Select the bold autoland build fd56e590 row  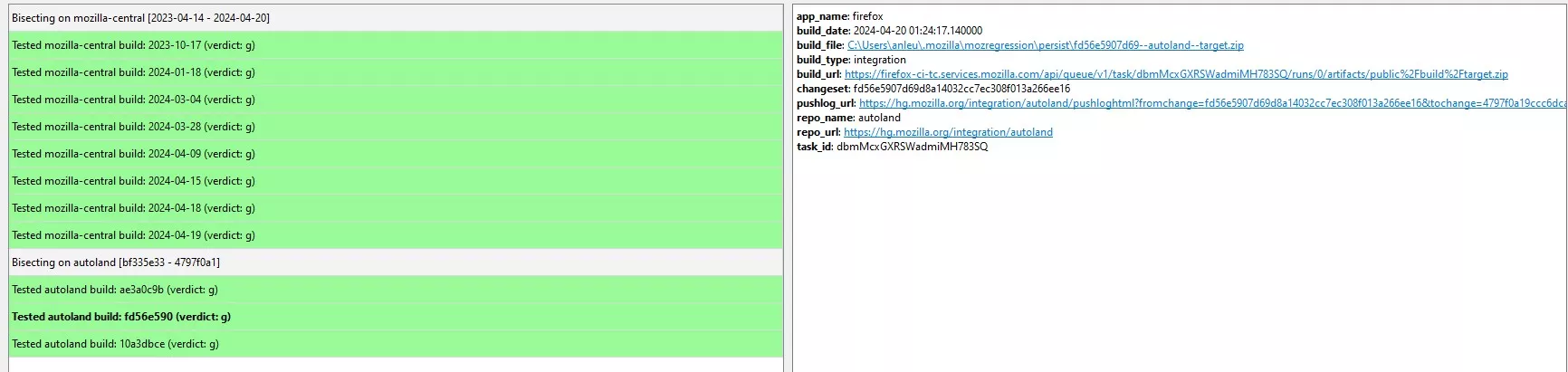pos(396,317)
